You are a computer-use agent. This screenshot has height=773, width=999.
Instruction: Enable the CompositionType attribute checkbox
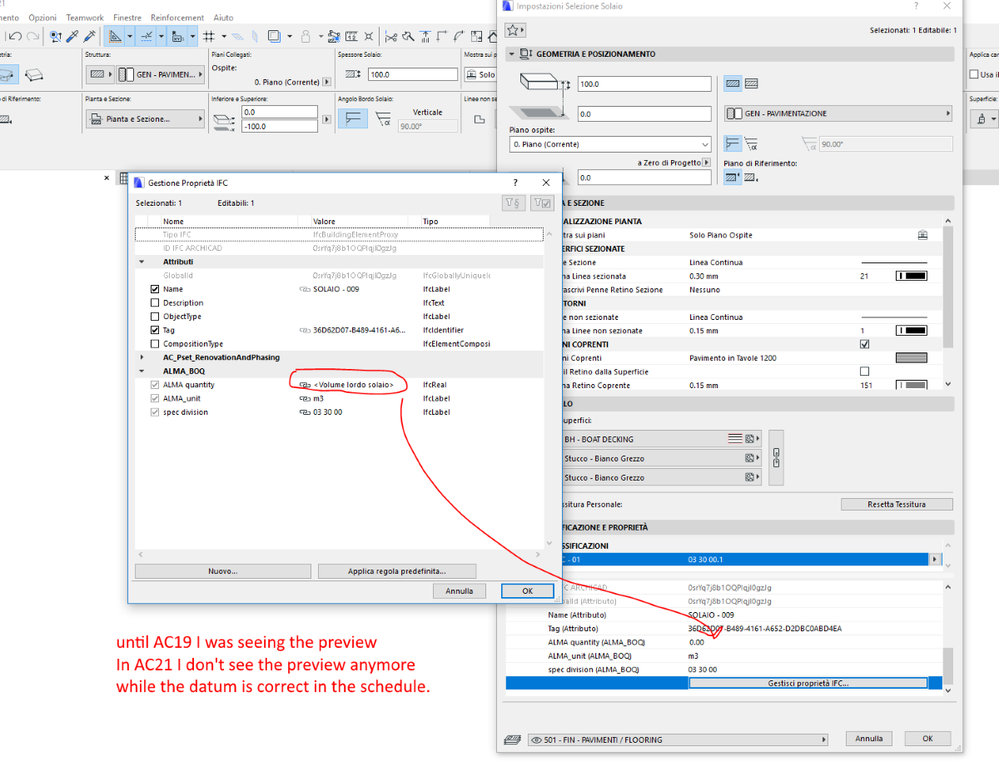pos(154,344)
